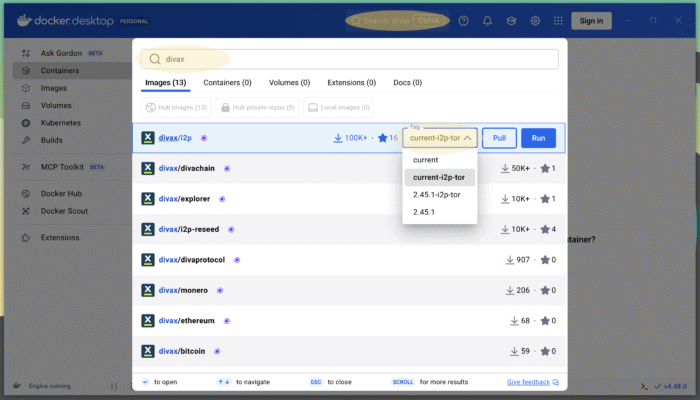Click the divax/monero image logo icon

click(148, 290)
